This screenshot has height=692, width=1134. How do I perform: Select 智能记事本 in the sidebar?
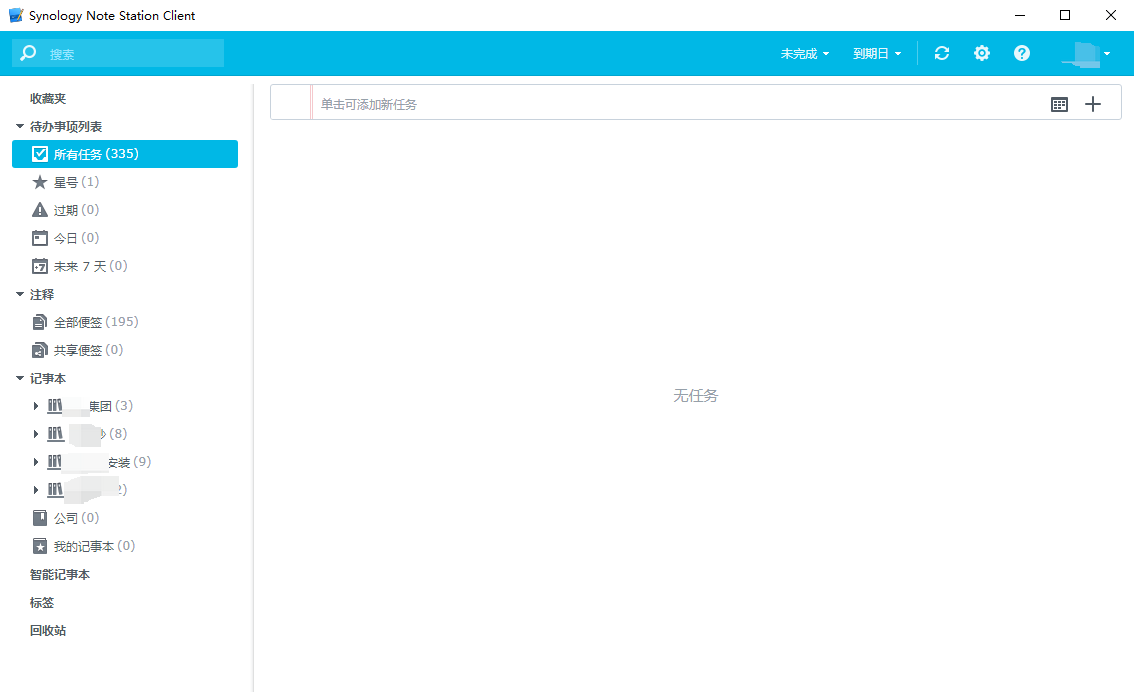pos(60,574)
